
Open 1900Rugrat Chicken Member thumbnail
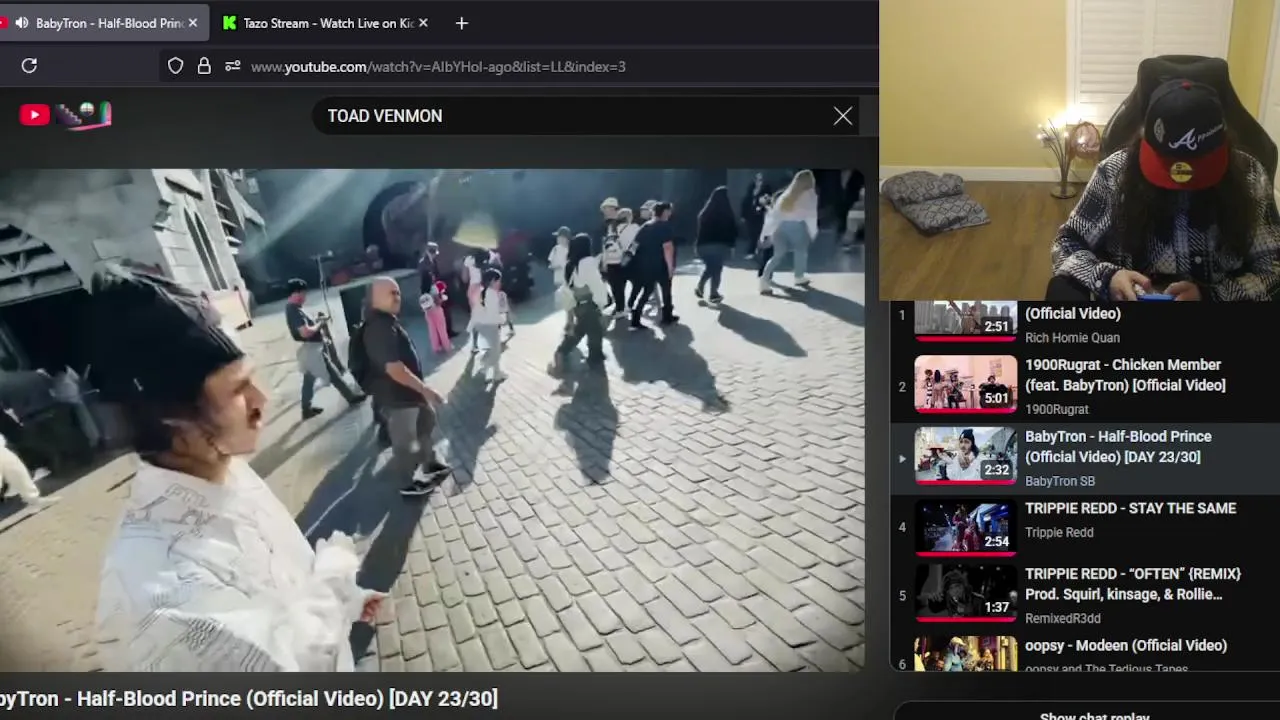(x=965, y=385)
